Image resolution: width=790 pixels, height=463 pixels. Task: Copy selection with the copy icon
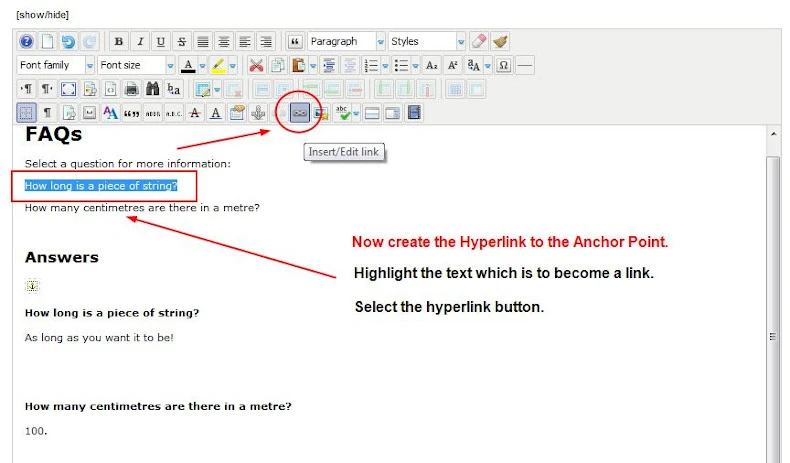click(x=277, y=65)
